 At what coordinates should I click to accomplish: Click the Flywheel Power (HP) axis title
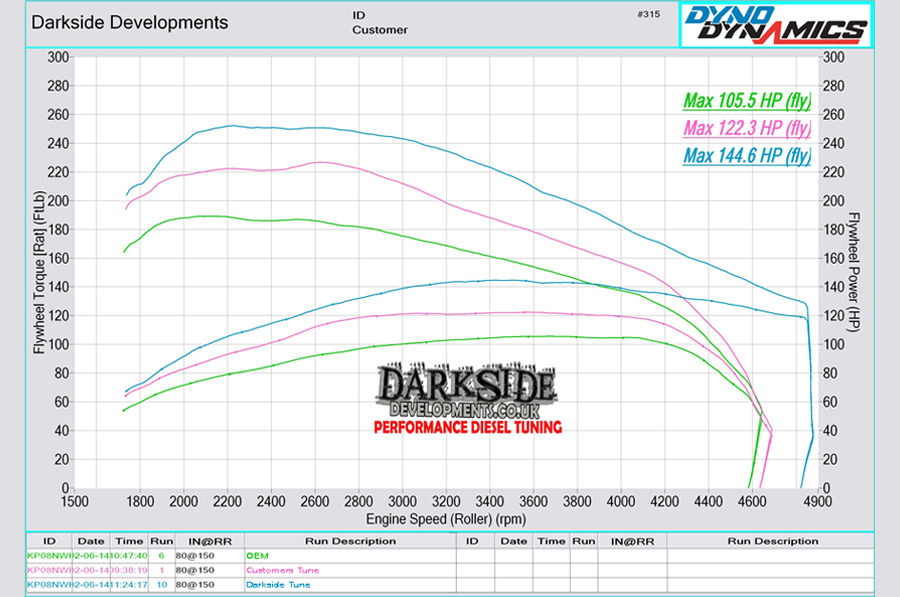point(854,272)
